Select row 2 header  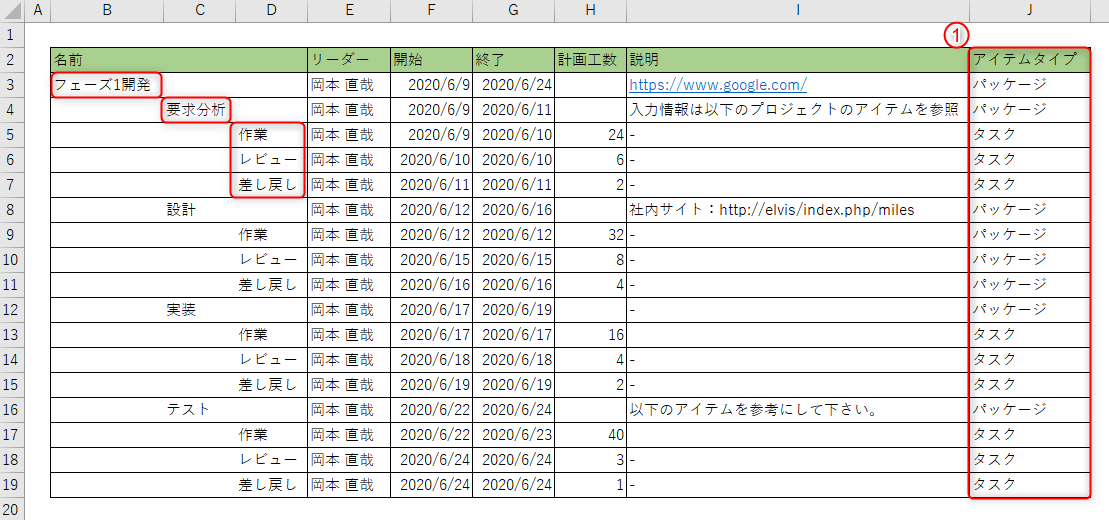click(x=13, y=60)
